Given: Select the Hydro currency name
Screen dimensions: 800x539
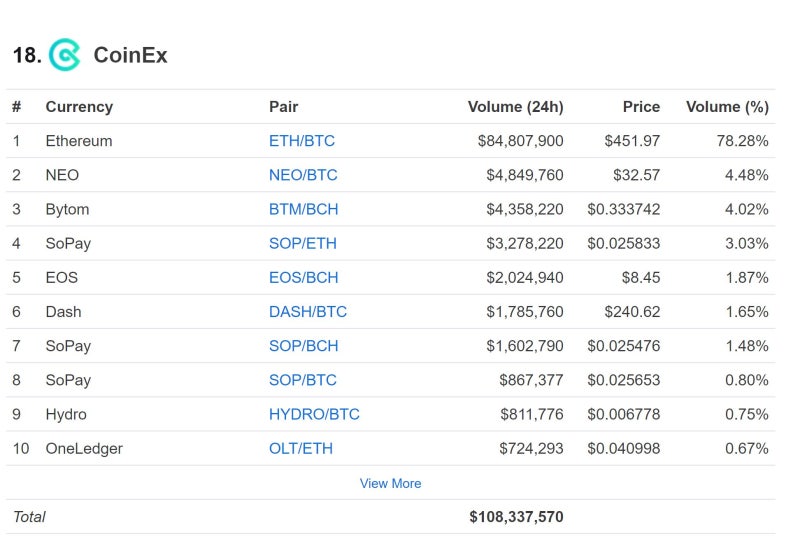Looking at the screenshot, I should pos(66,414).
